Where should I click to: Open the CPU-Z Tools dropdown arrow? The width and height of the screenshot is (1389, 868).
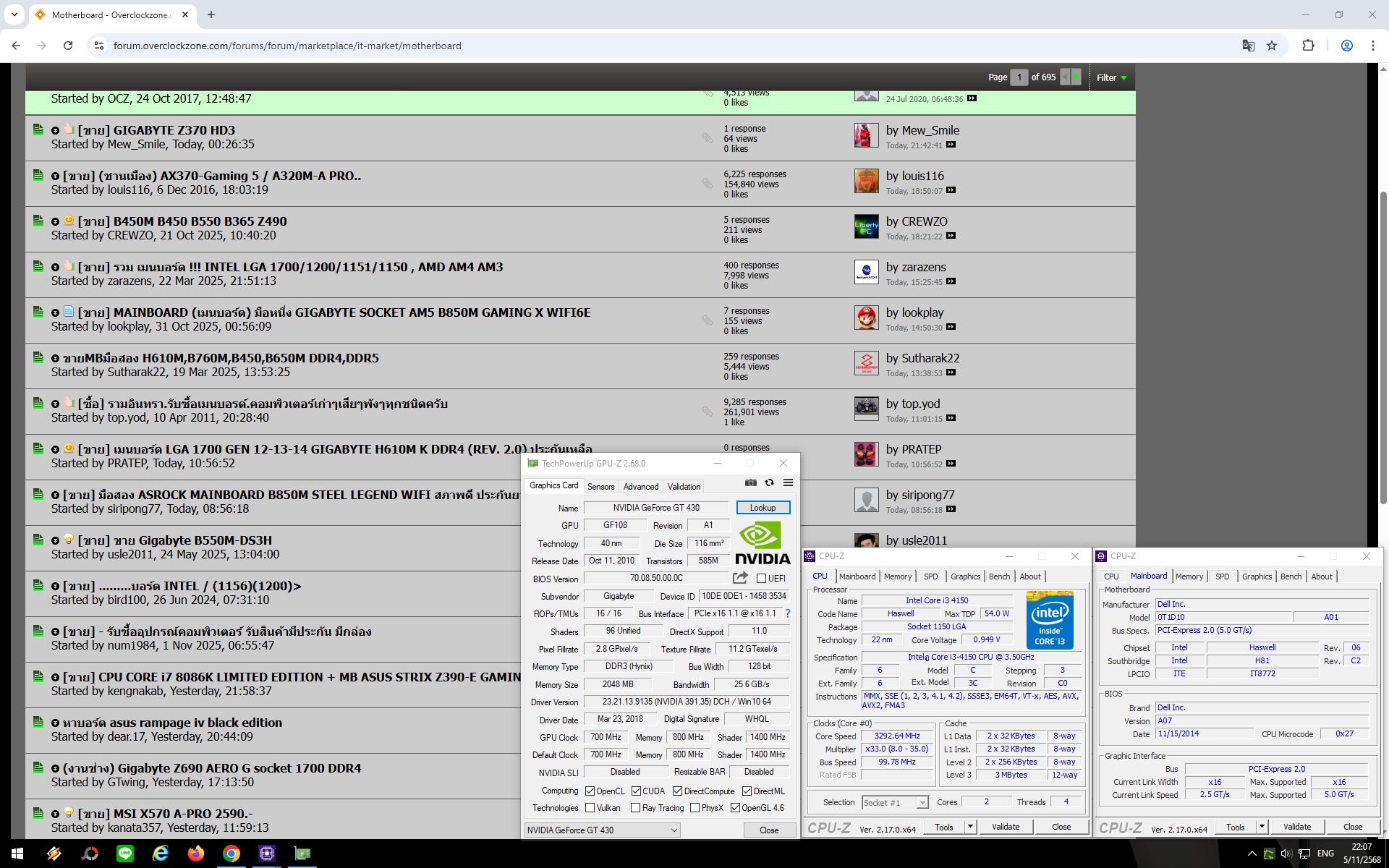click(x=970, y=827)
